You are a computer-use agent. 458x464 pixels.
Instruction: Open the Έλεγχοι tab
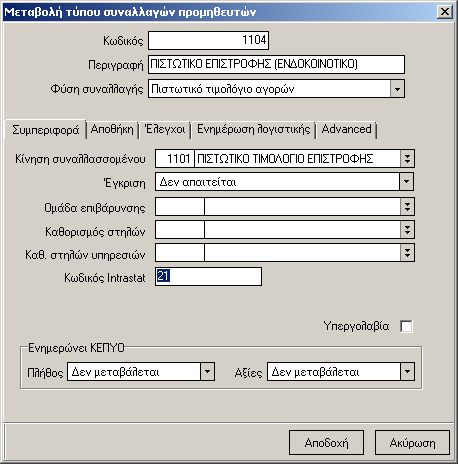pyautogui.click(x=165, y=129)
